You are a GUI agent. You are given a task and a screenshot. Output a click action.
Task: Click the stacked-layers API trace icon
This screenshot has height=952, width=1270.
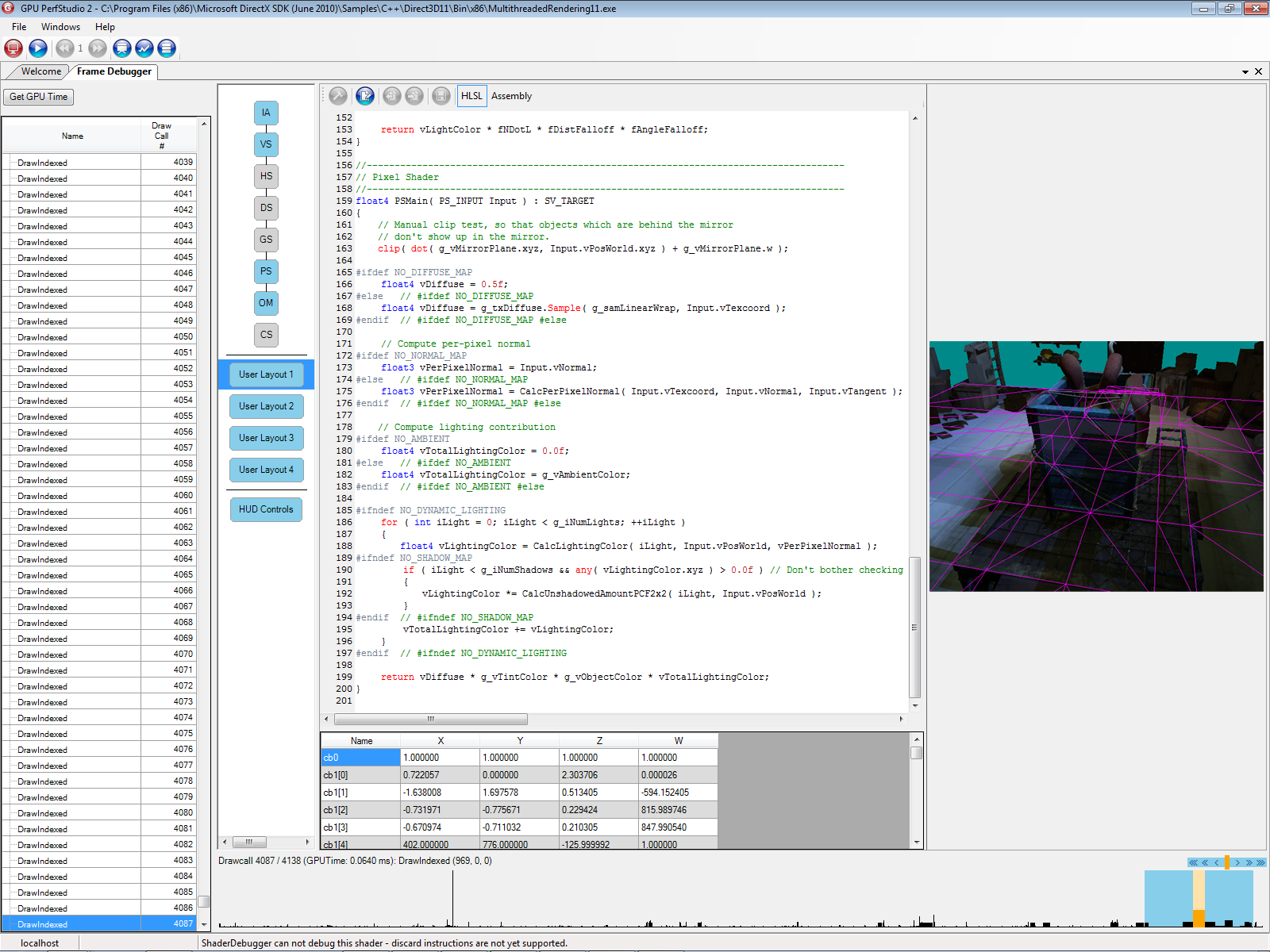[x=167, y=48]
